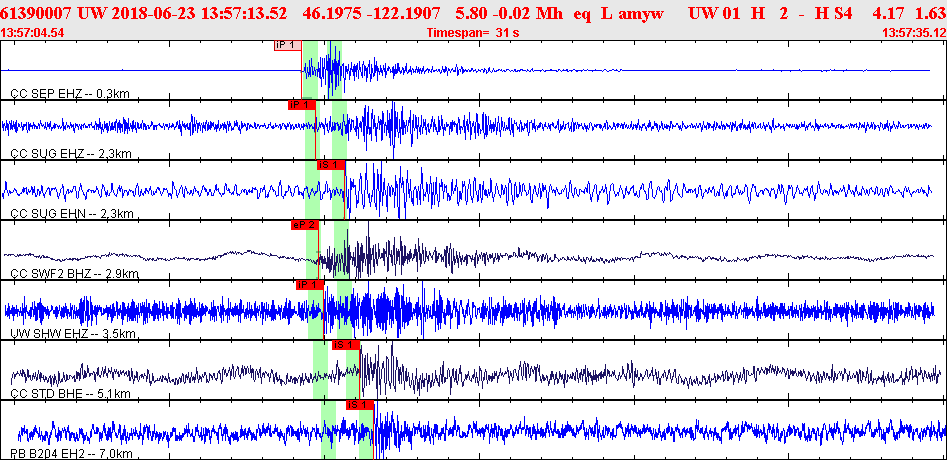Click the window start time '13:57:04.54'
Viewport: 947px width, 460px height.
[x=32, y=33]
